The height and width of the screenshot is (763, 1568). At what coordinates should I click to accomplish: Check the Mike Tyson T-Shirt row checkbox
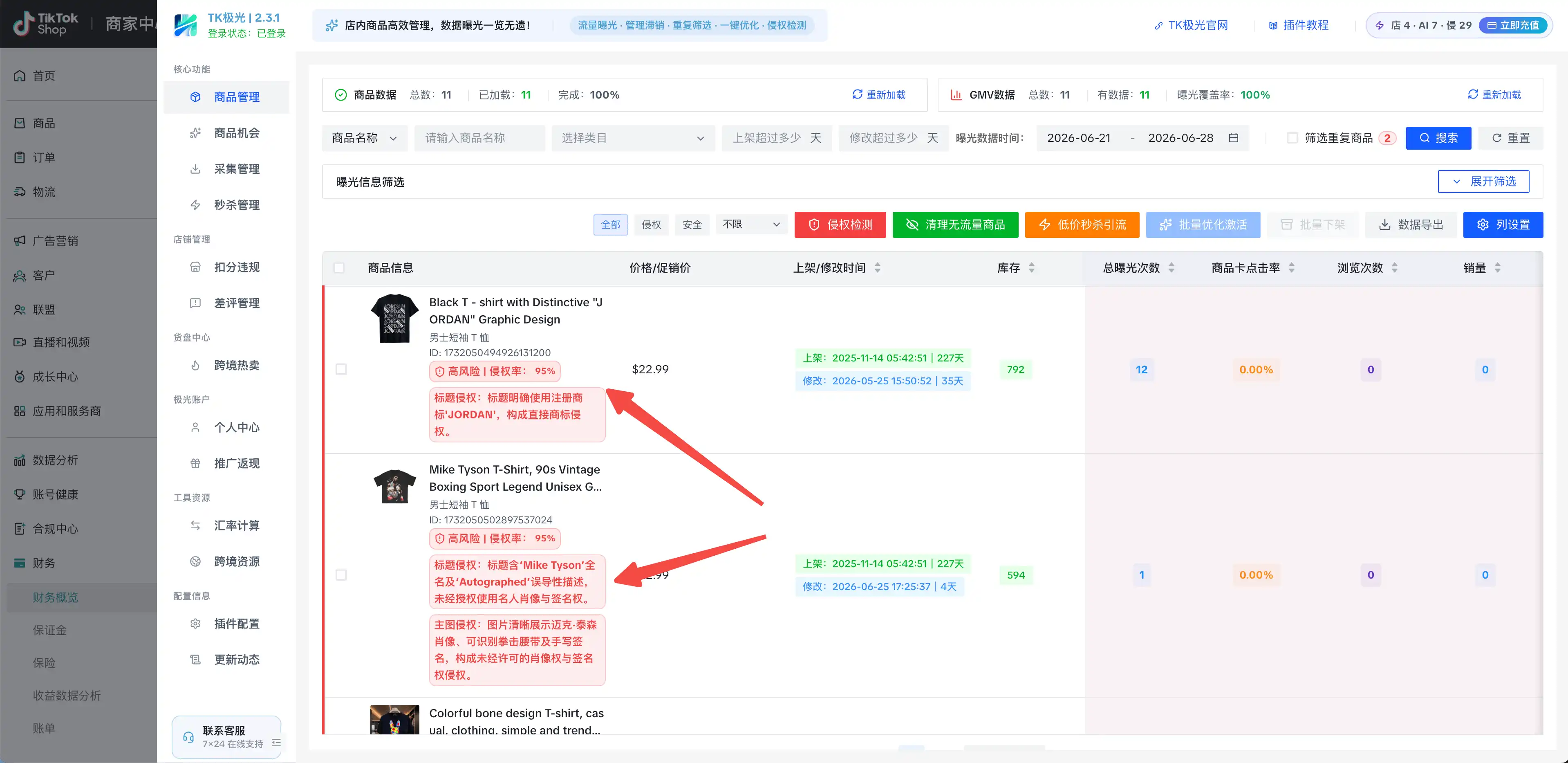point(341,575)
